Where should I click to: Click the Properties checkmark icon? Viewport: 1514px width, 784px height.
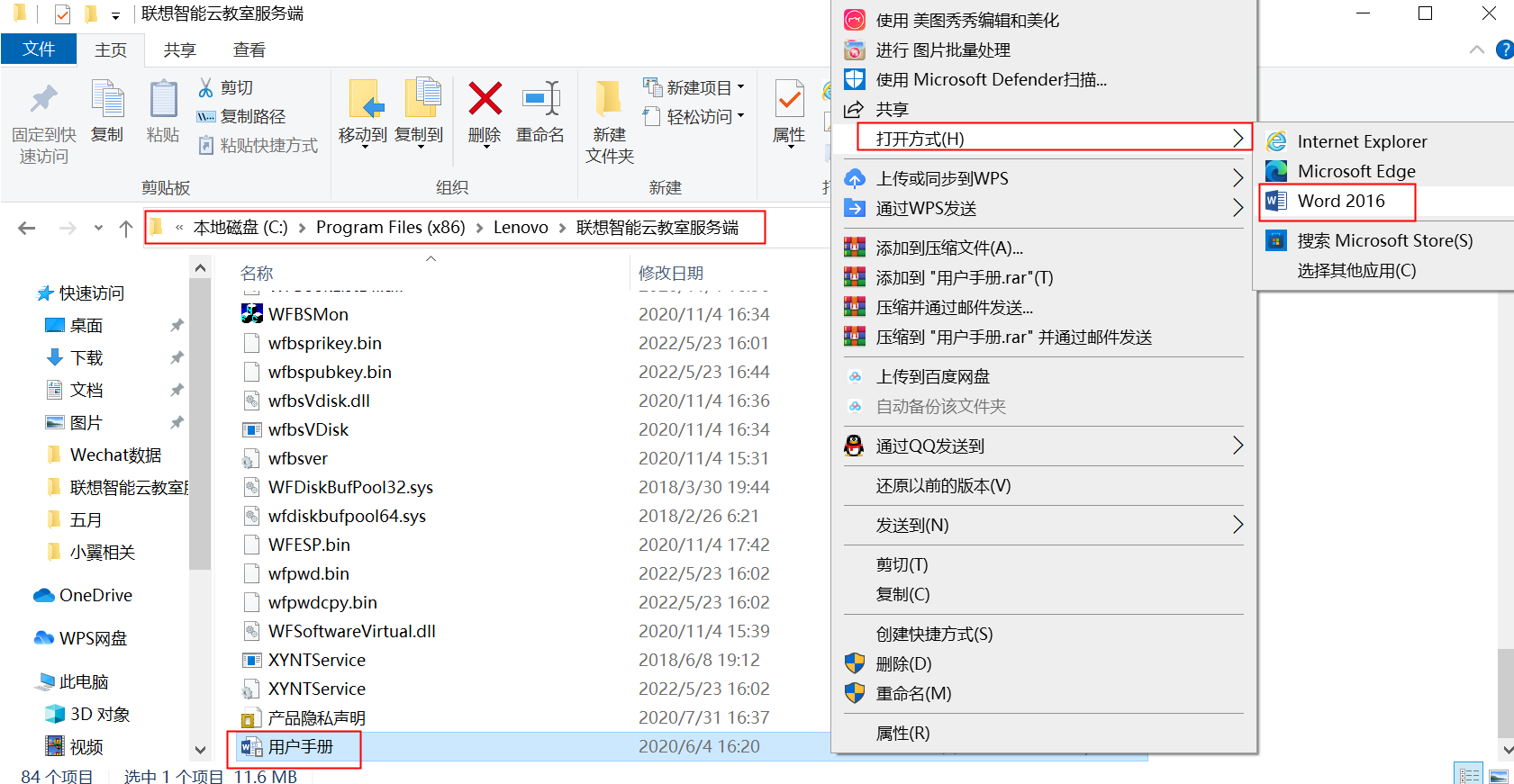click(x=790, y=98)
